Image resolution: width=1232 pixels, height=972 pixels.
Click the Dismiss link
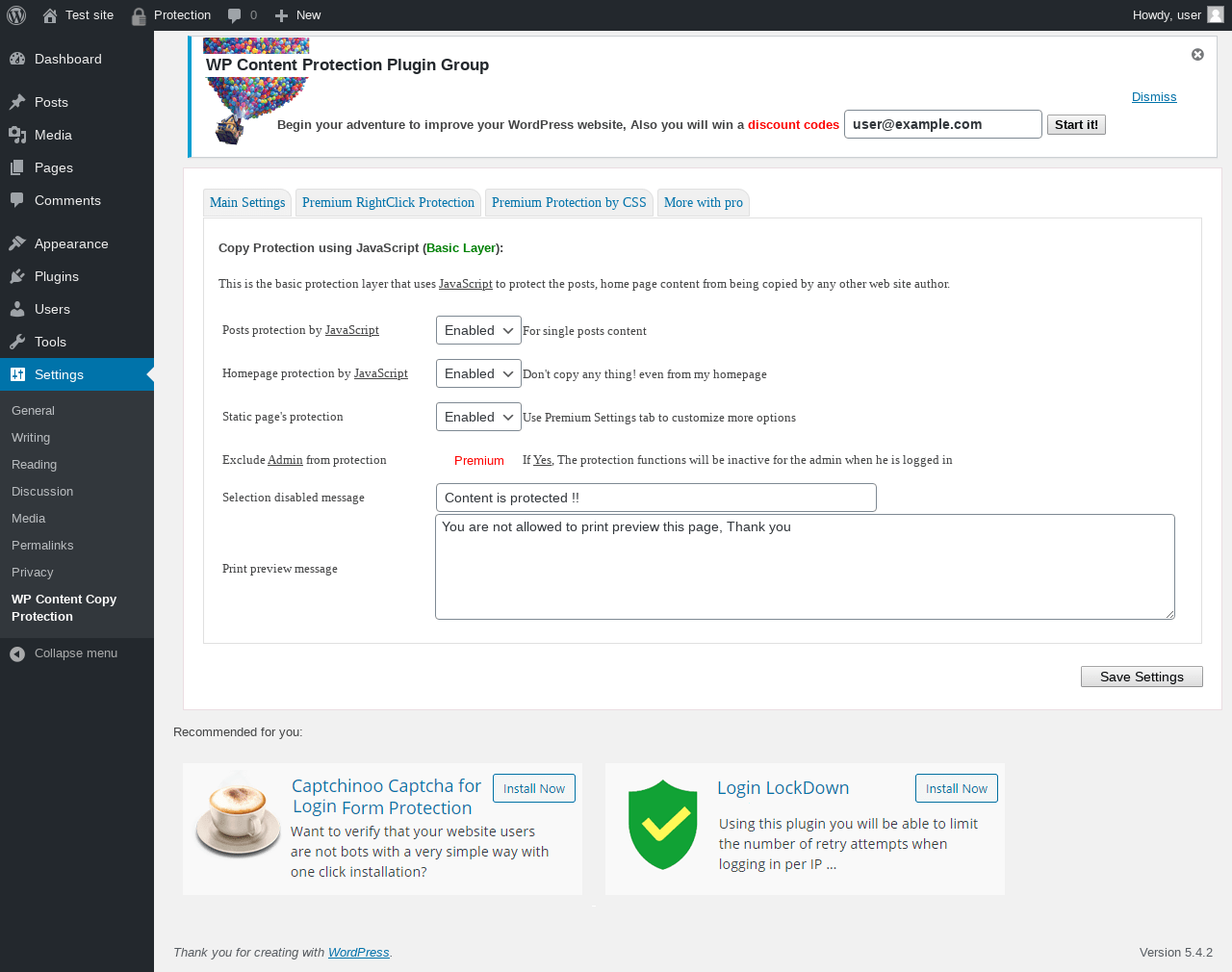[1154, 97]
